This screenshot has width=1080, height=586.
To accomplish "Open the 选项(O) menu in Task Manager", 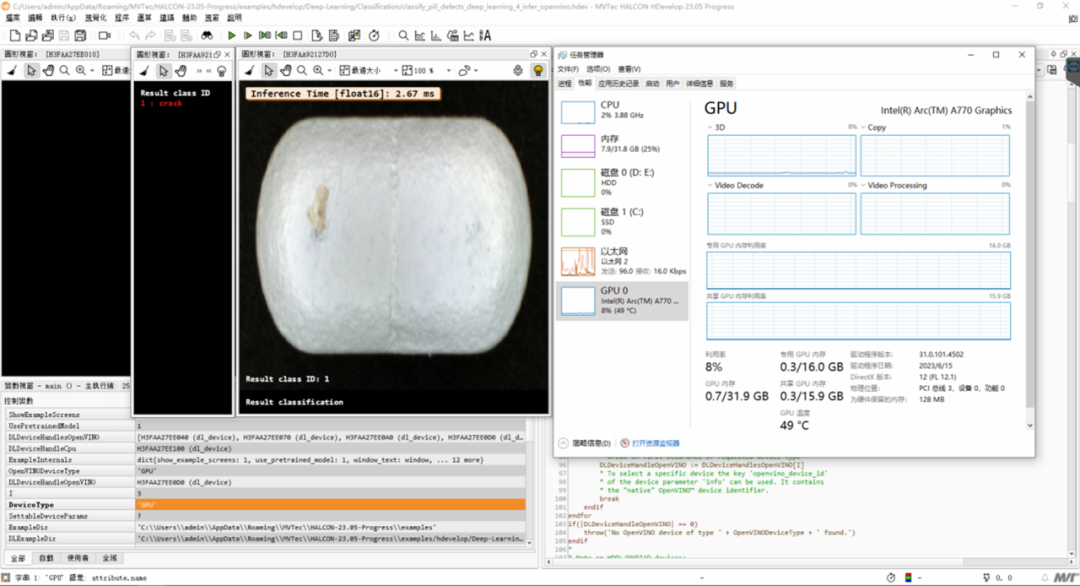I will point(599,69).
